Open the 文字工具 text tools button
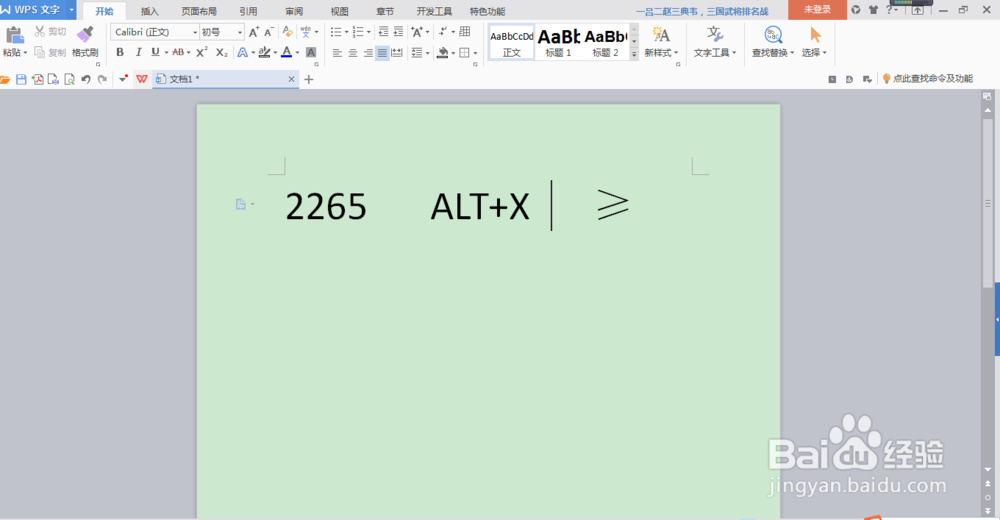This screenshot has height=520, width=1000. coord(715,42)
